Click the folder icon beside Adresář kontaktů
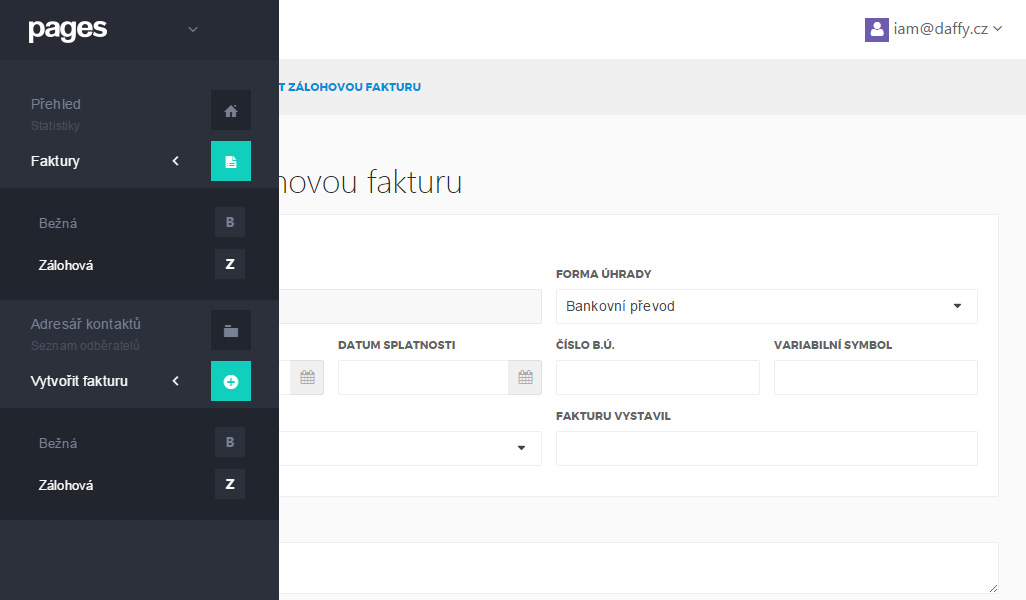The height and width of the screenshot is (600, 1026). pos(231,331)
